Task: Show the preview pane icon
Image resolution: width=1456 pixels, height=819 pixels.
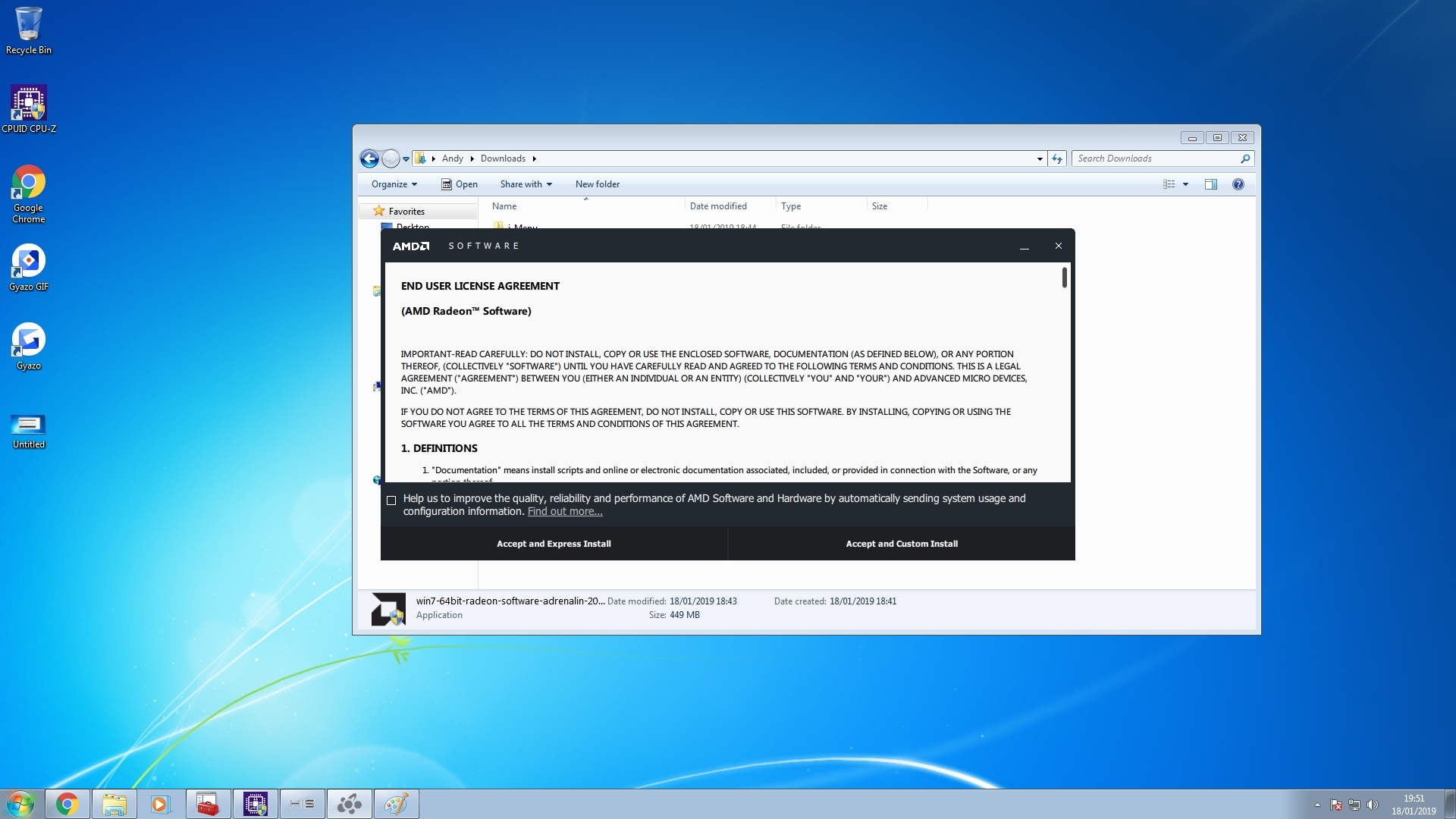Action: [x=1211, y=184]
